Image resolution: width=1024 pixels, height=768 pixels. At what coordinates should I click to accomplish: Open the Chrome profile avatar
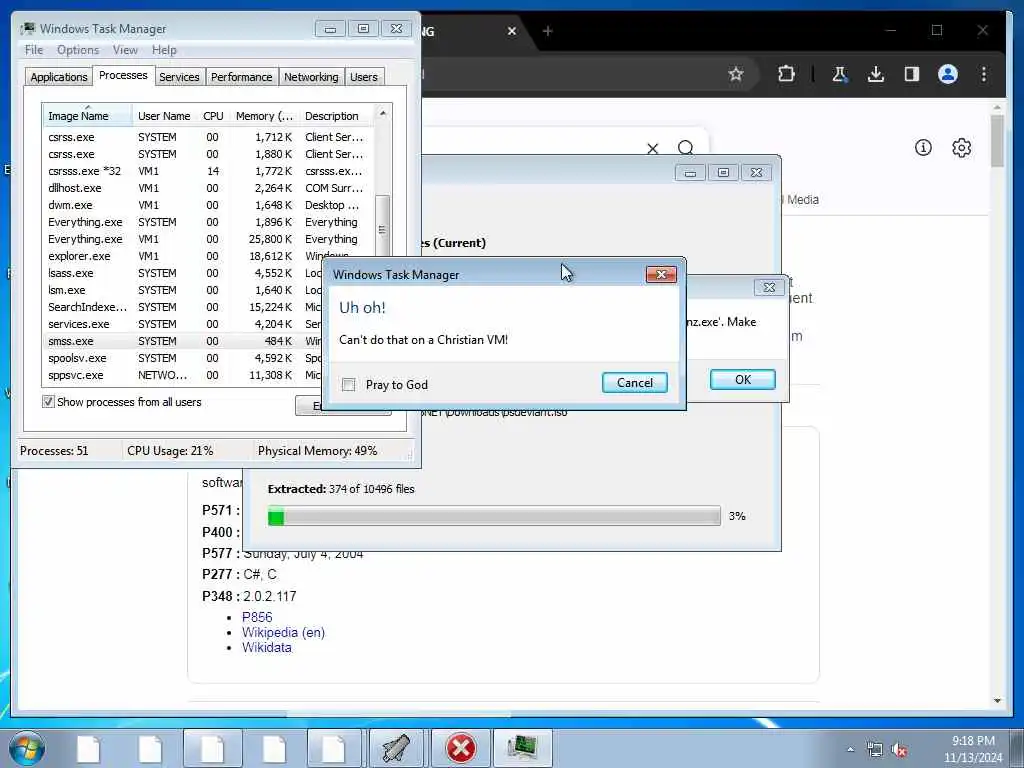pos(948,74)
